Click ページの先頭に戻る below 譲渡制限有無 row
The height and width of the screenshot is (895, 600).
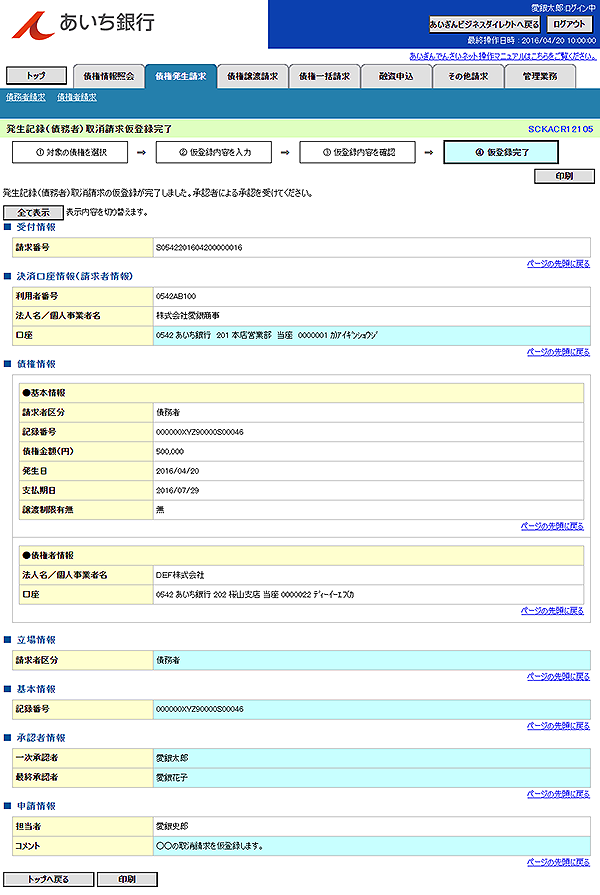coord(552,526)
